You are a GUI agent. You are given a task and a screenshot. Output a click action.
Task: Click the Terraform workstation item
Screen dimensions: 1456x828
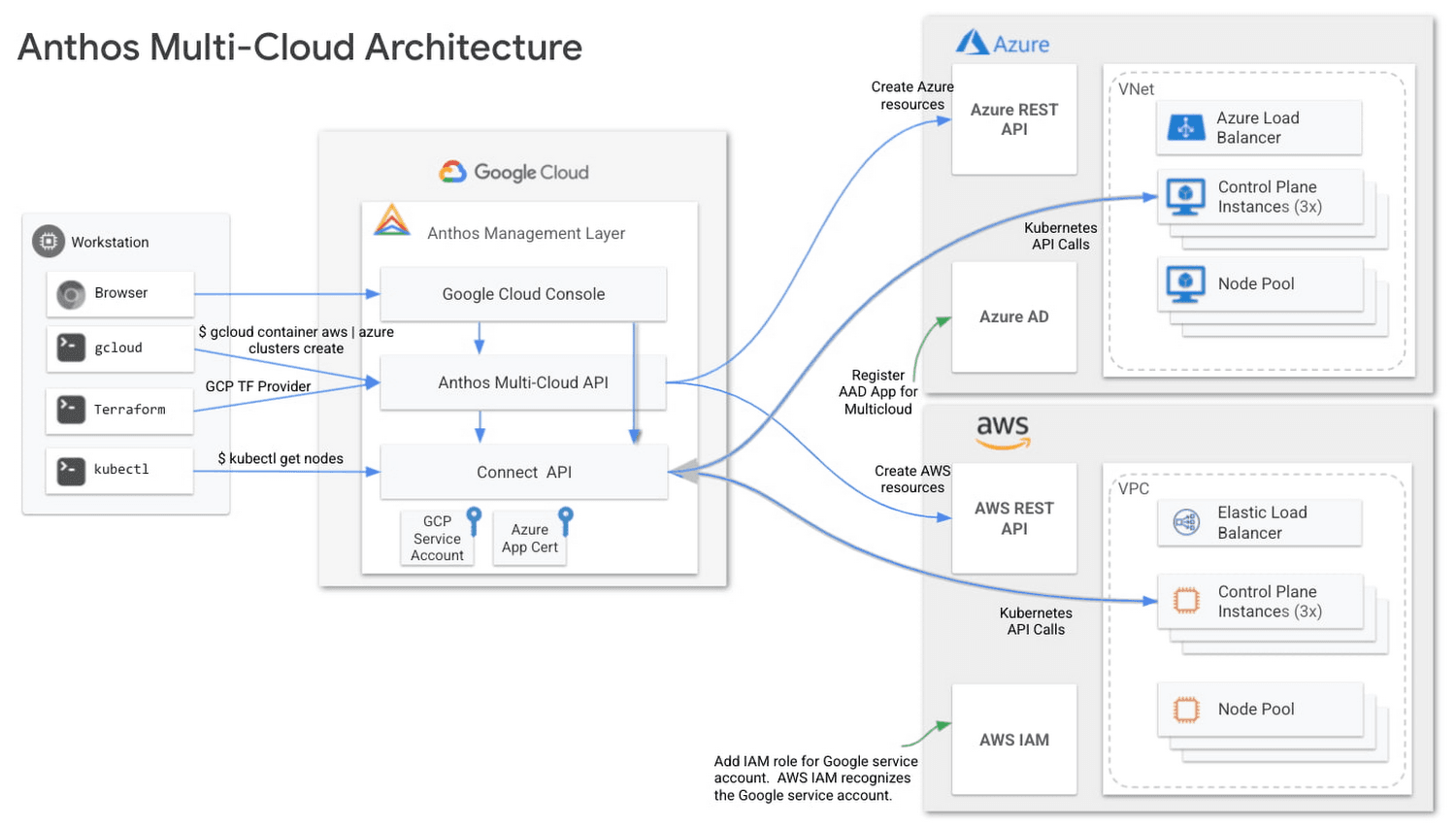120,410
